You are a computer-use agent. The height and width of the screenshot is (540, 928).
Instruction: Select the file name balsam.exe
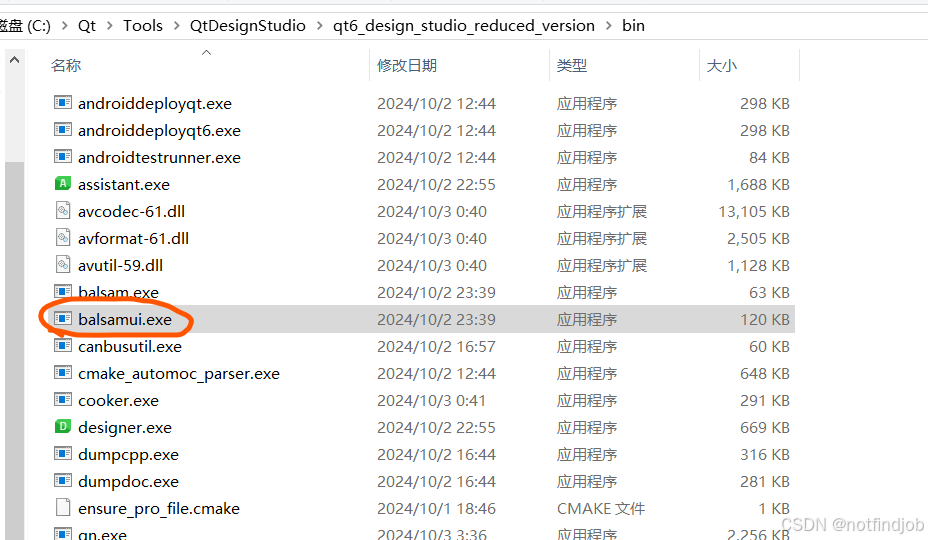tap(118, 292)
